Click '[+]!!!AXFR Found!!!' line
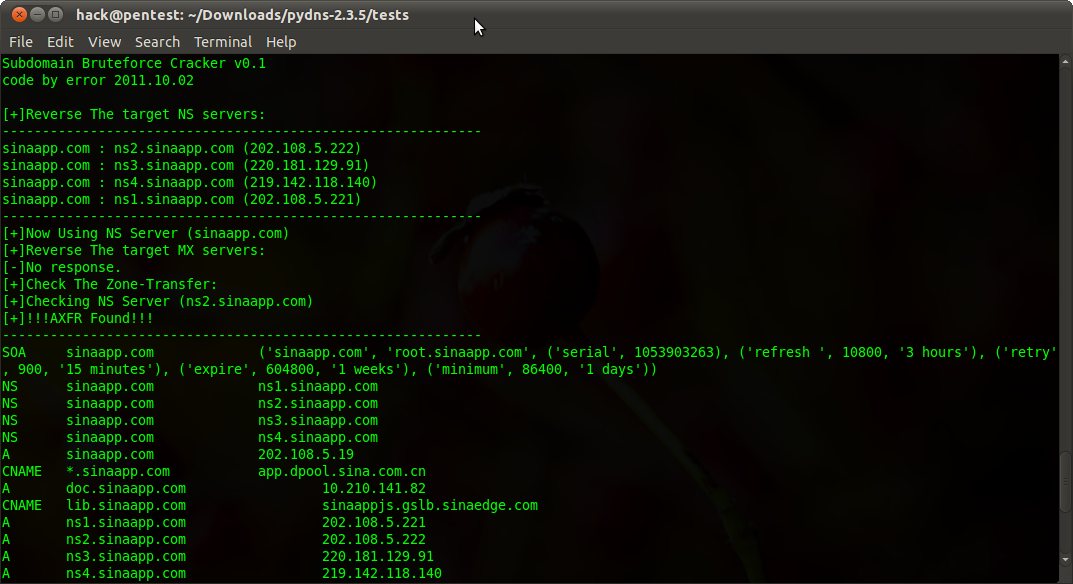Viewport: 1073px width, 584px height. (77, 318)
